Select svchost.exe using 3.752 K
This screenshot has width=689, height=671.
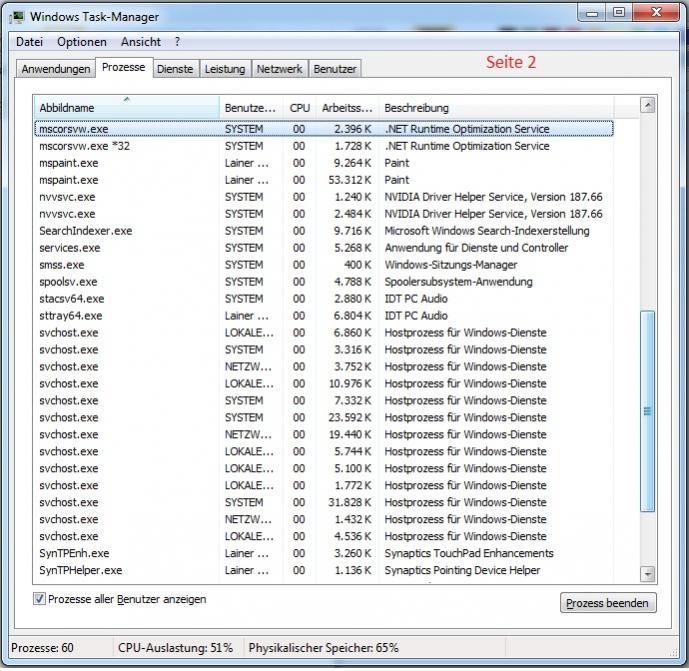coord(324,366)
